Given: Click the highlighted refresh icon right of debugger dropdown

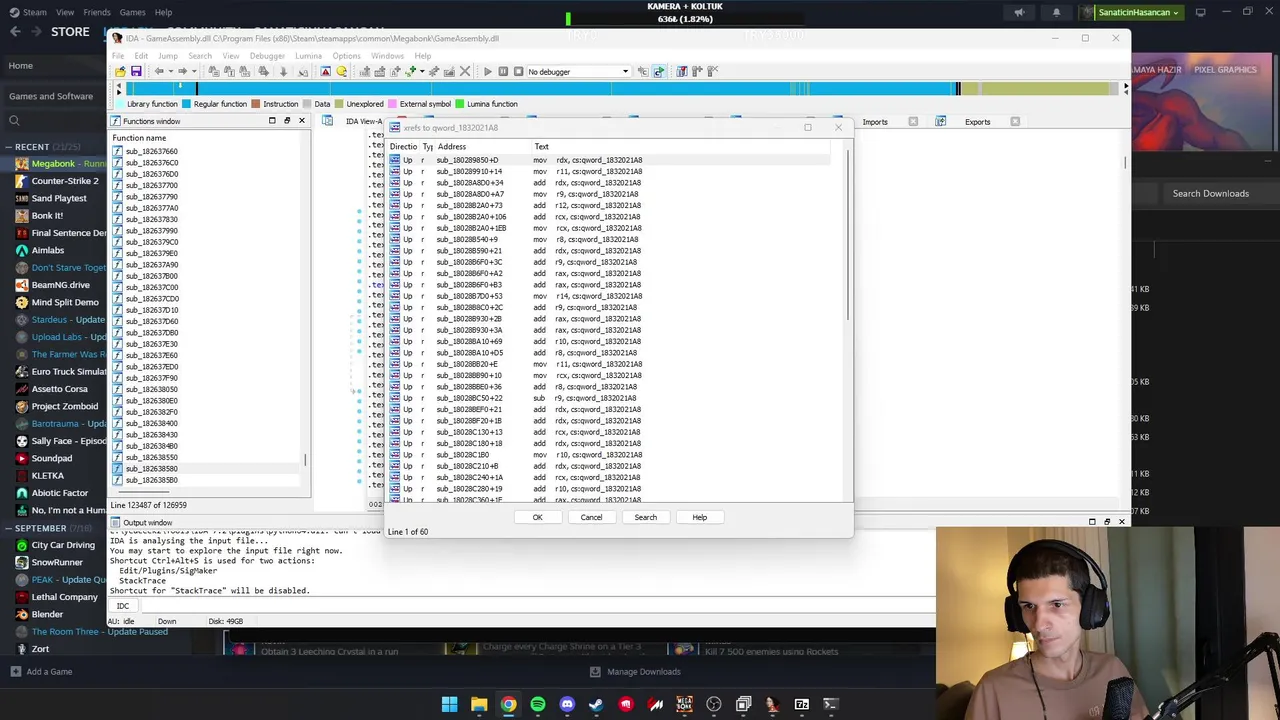Looking at the screenshot, I should [658, 71].
